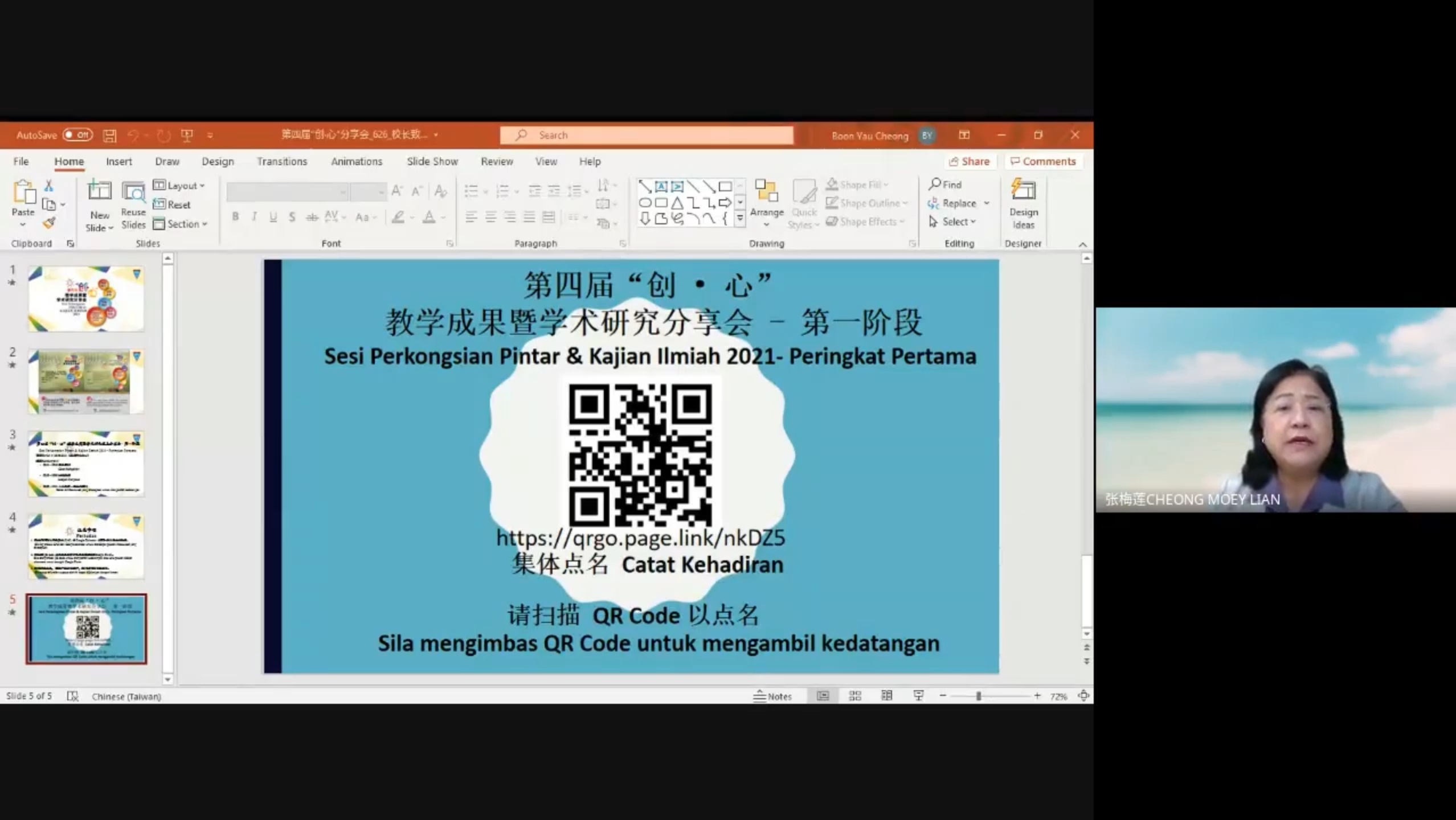Click qrgo.page.link URL on slide
The height and width of the screenshot is (820, 1456).
640,538
